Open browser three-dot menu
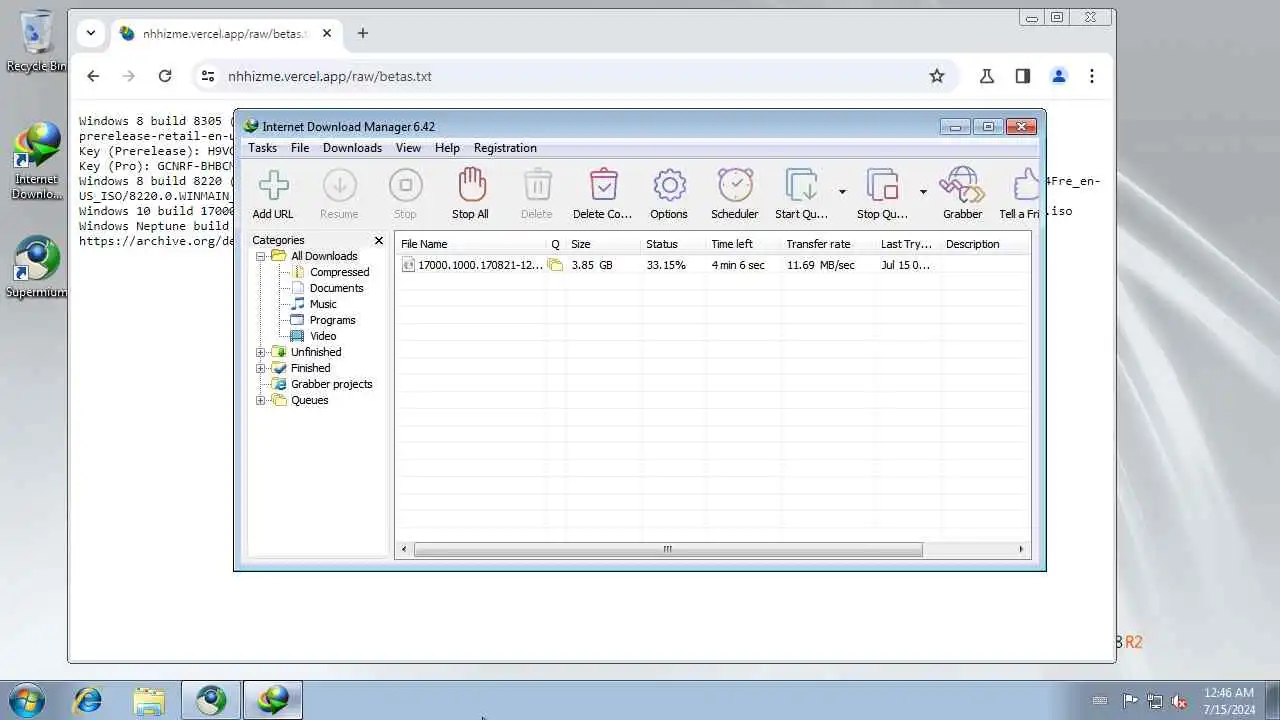The image size is (1280, 720). 1092,76
